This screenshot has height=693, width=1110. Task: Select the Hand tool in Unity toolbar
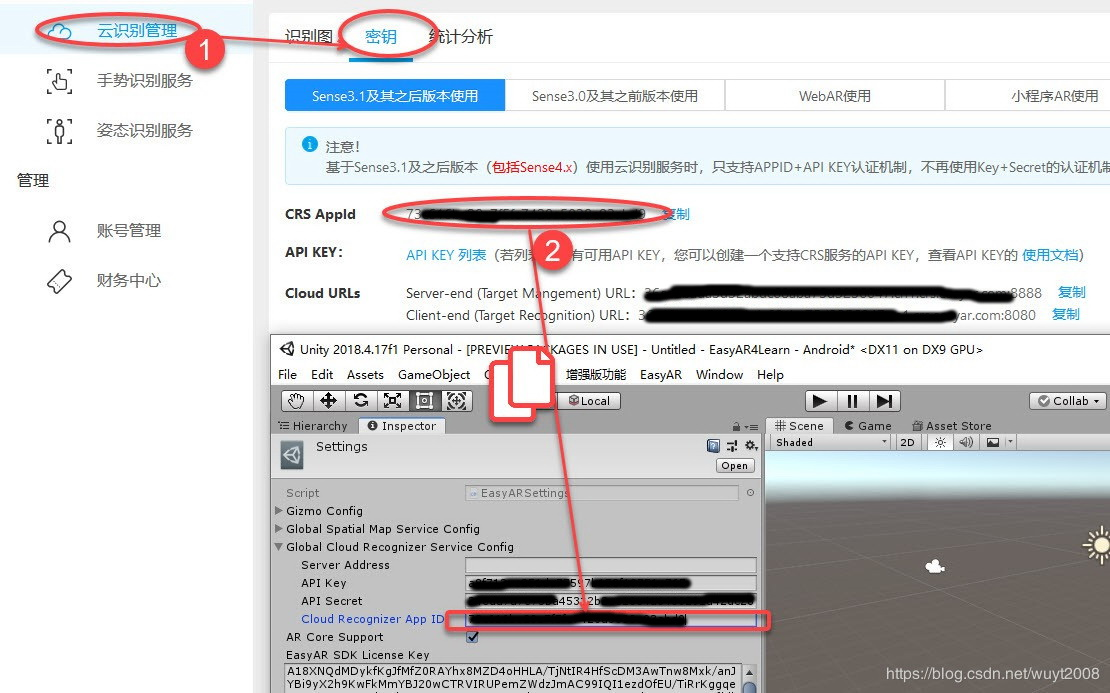(x=296, y=401)
